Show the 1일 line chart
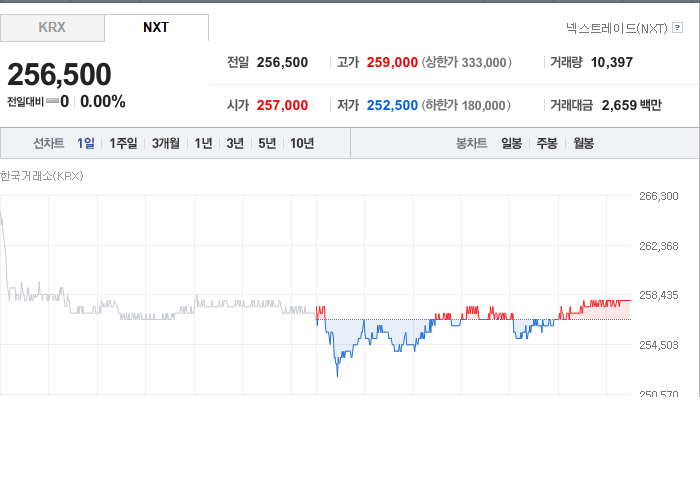The height and width of the screenshot is (490, 700). pyautogui.click(x=86, y=143)
